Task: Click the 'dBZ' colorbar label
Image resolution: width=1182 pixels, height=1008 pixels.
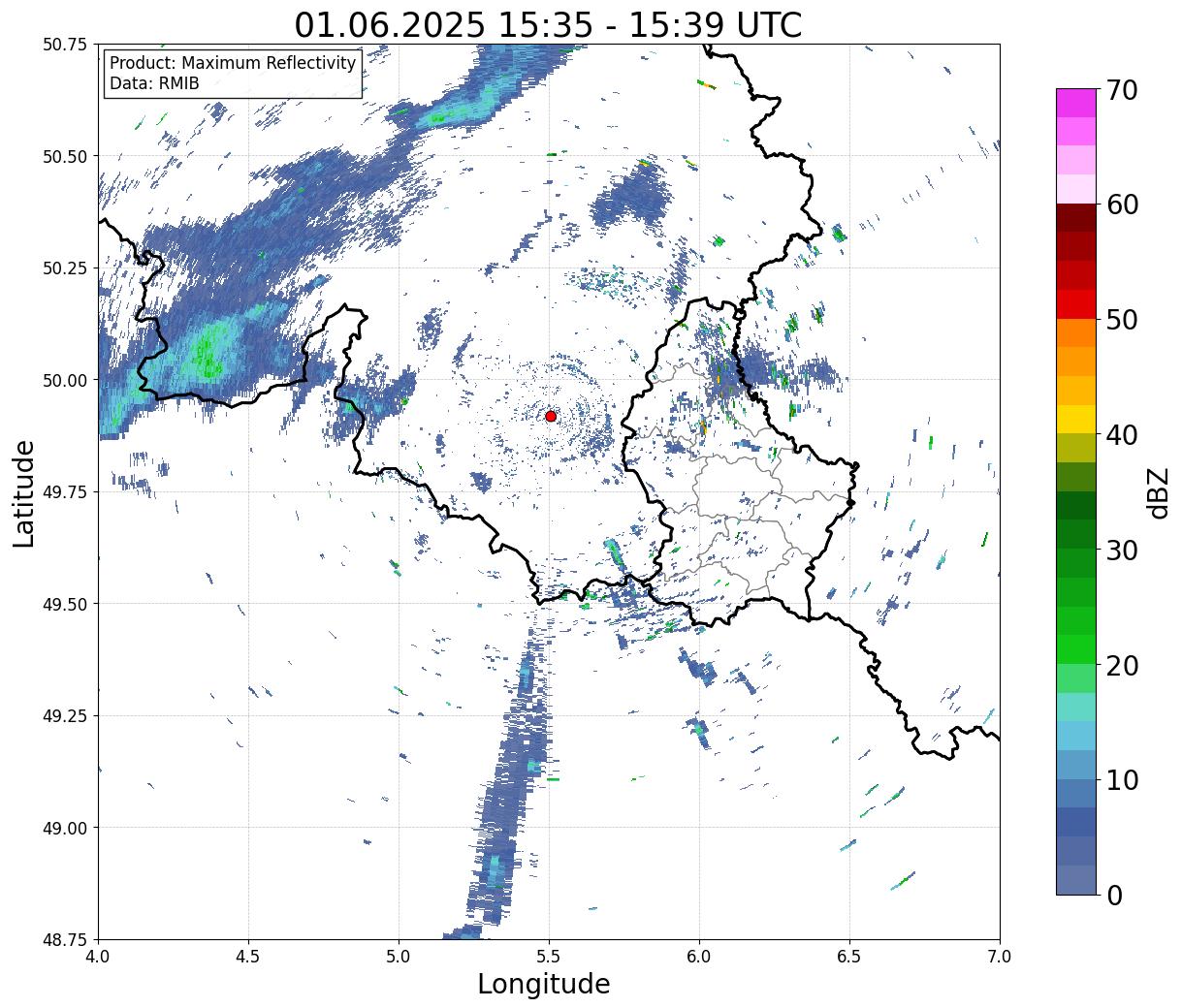Action: pyautogui.click(x=1158, y=491)
